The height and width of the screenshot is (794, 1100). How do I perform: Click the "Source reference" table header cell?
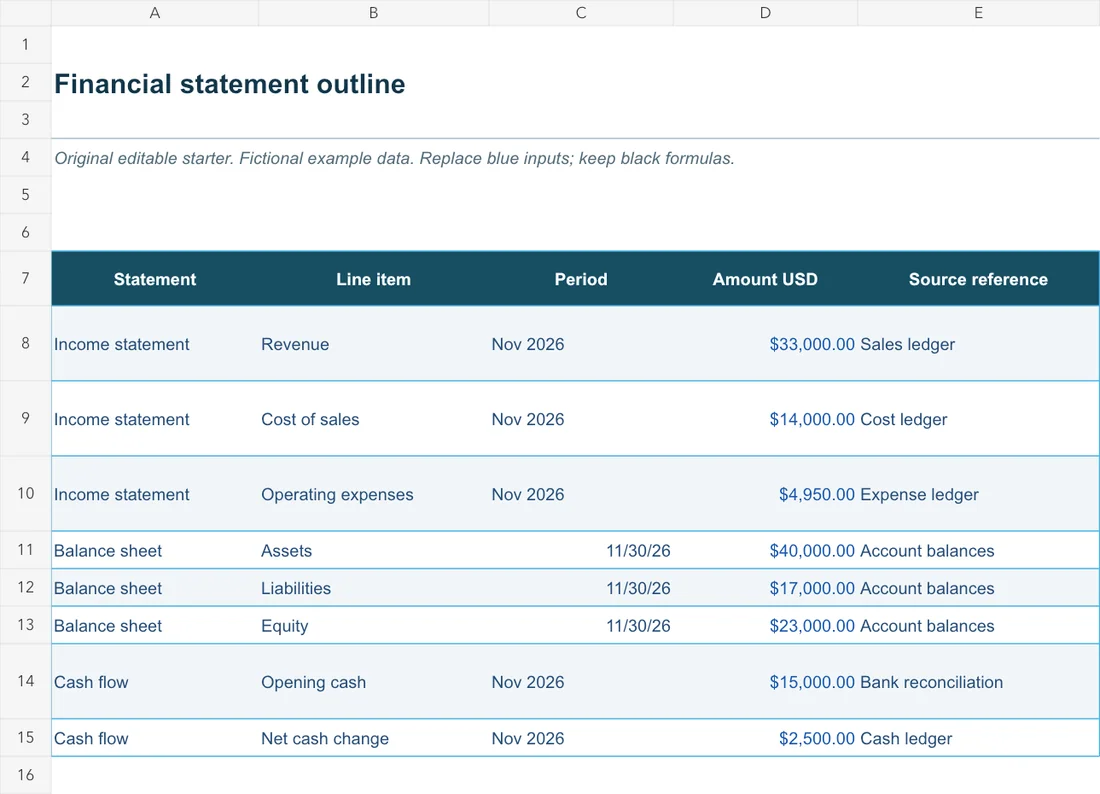(979, 279)
